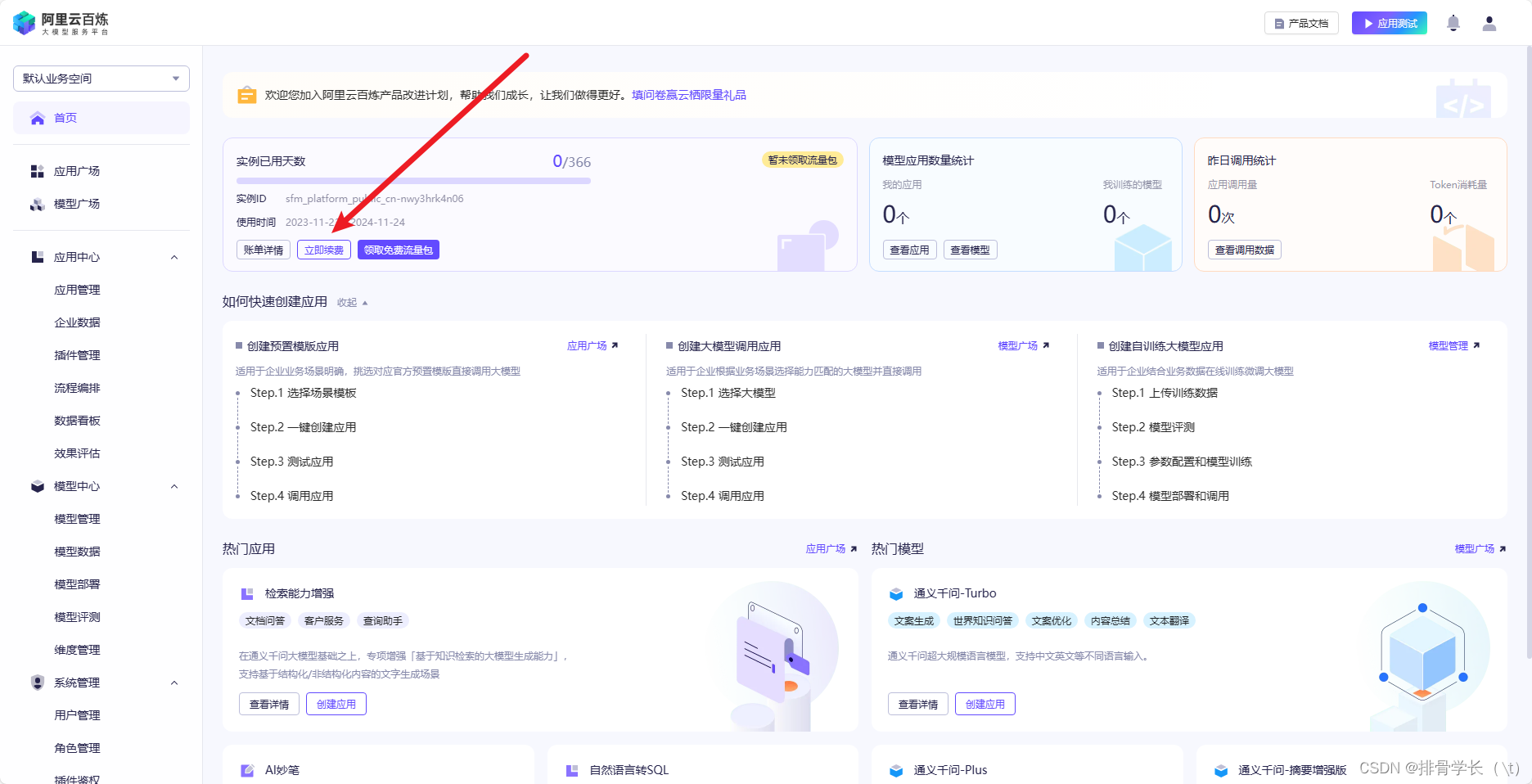Open the 默认业务空间 workspace dropdown
Screen dimensions: 1532x784
click(101, 79)
